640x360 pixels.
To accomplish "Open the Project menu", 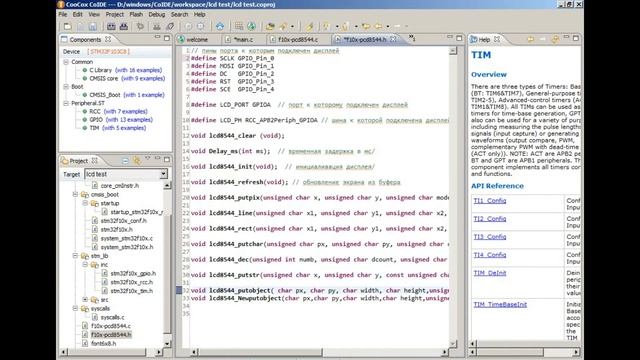I will coord(115,14).
